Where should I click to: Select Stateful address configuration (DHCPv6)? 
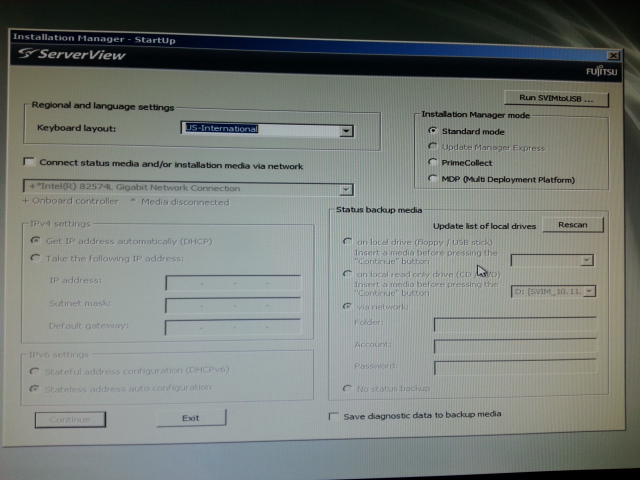point(35,371)
